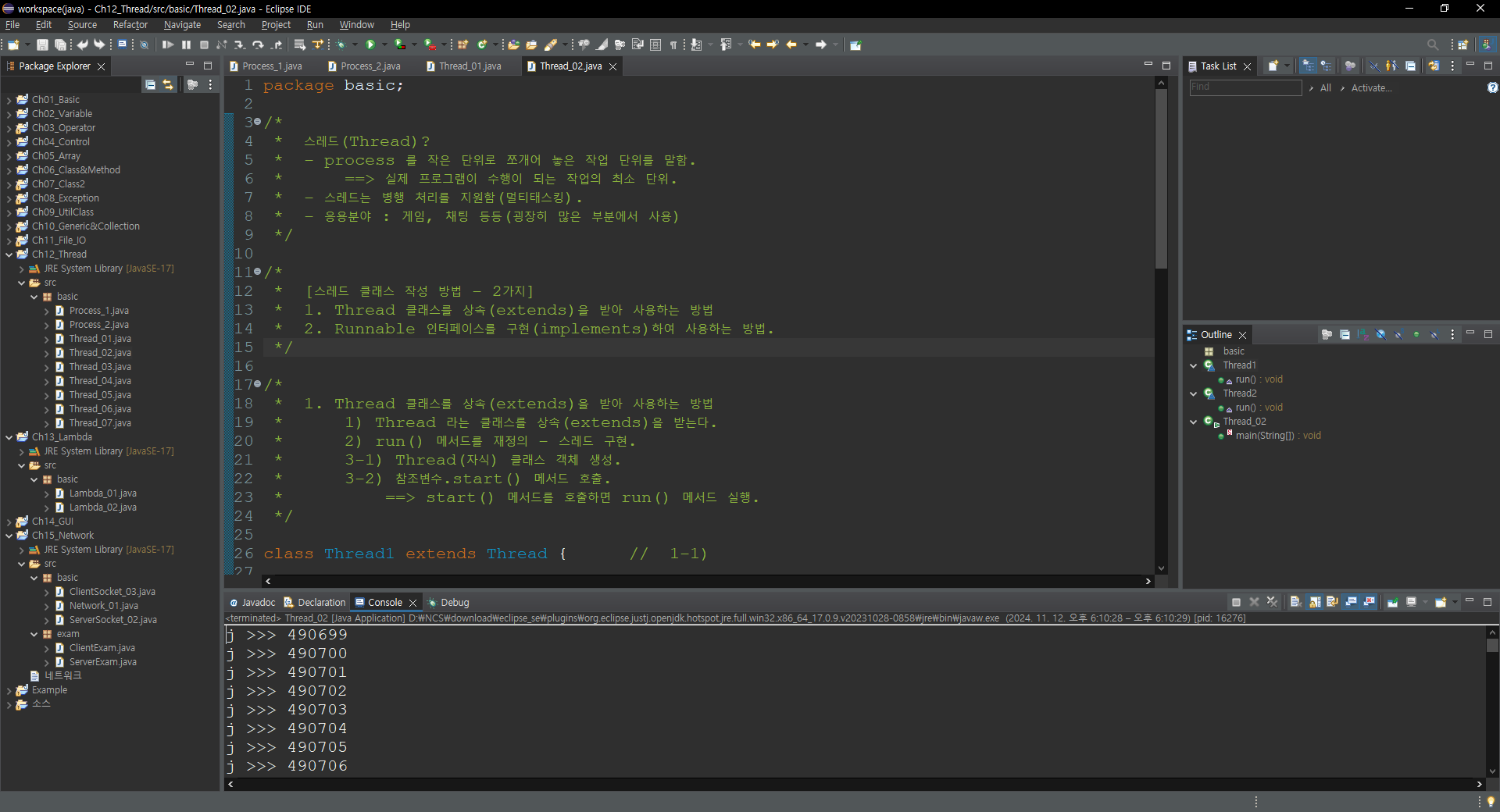This screenshot has width=1500, height=812.
Task: Switch to Process_1.java editor tab
Action: (266, 66)
